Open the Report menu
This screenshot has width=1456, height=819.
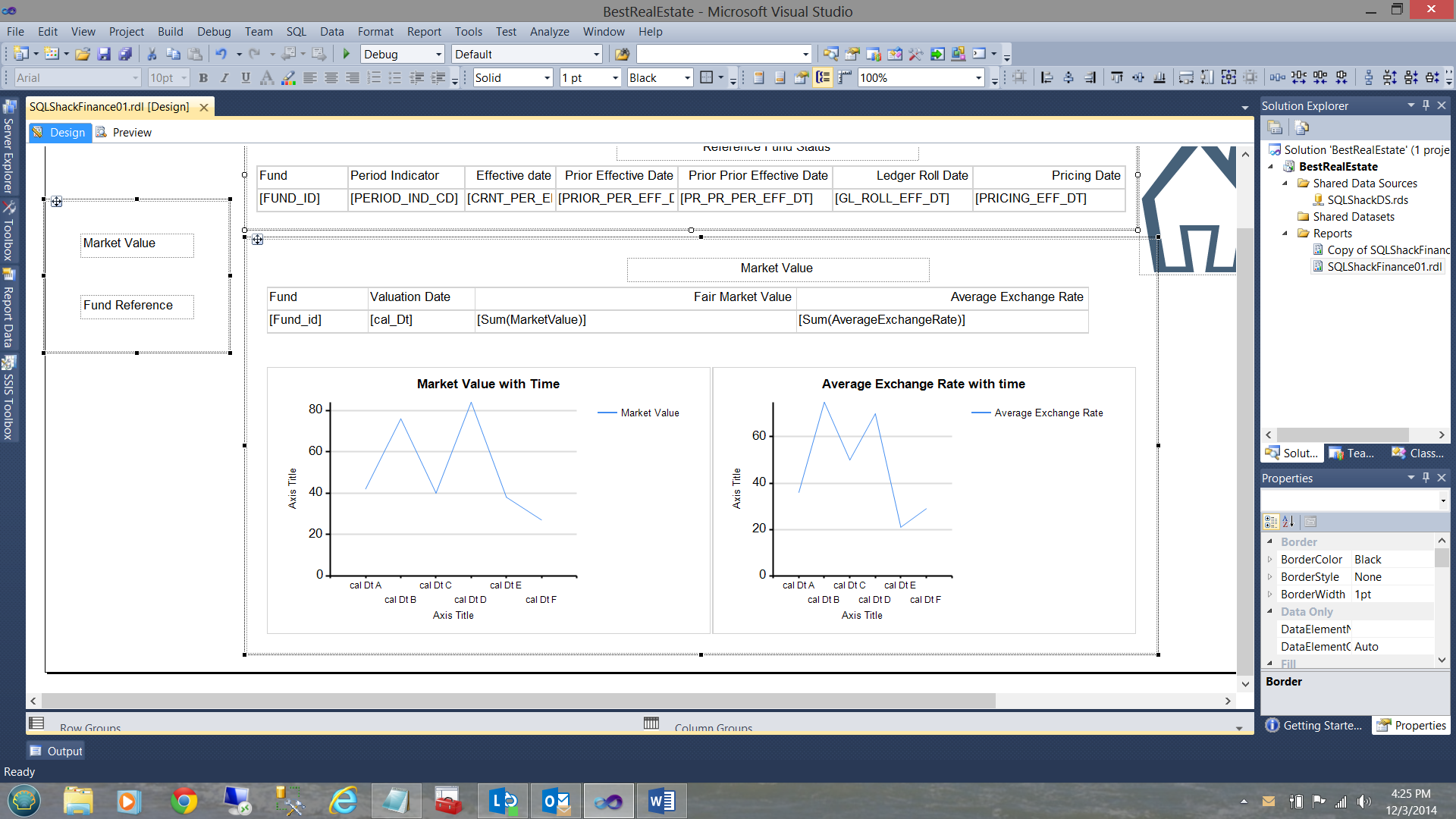423,32
